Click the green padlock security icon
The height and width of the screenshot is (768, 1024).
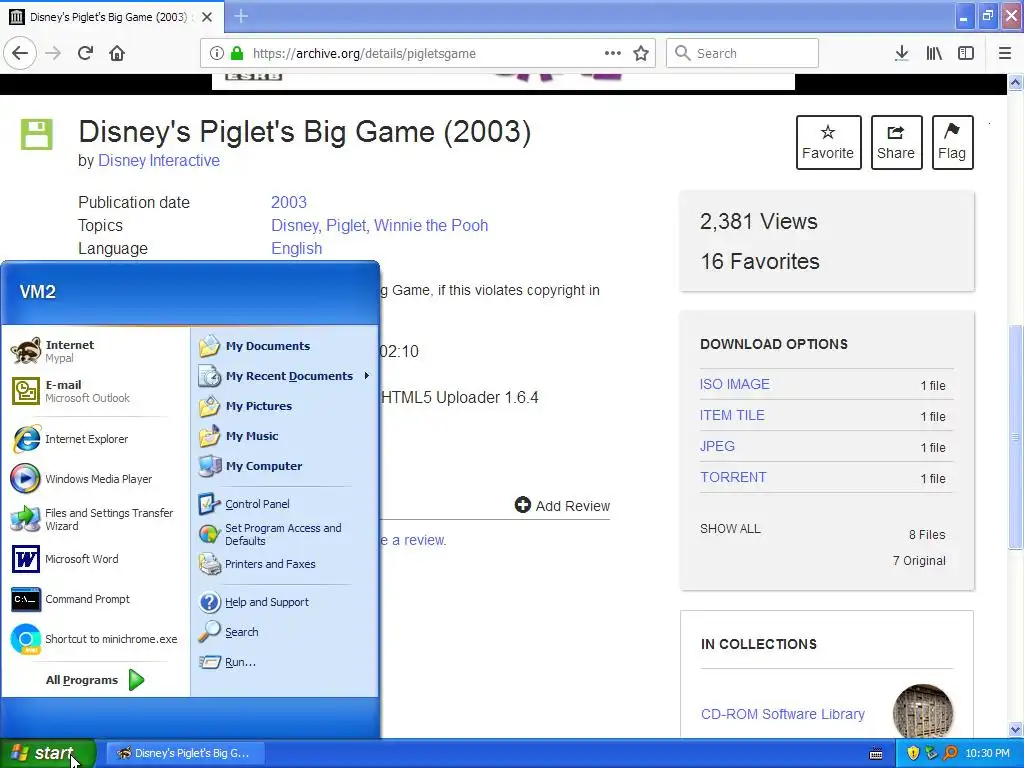click(237, 53)
